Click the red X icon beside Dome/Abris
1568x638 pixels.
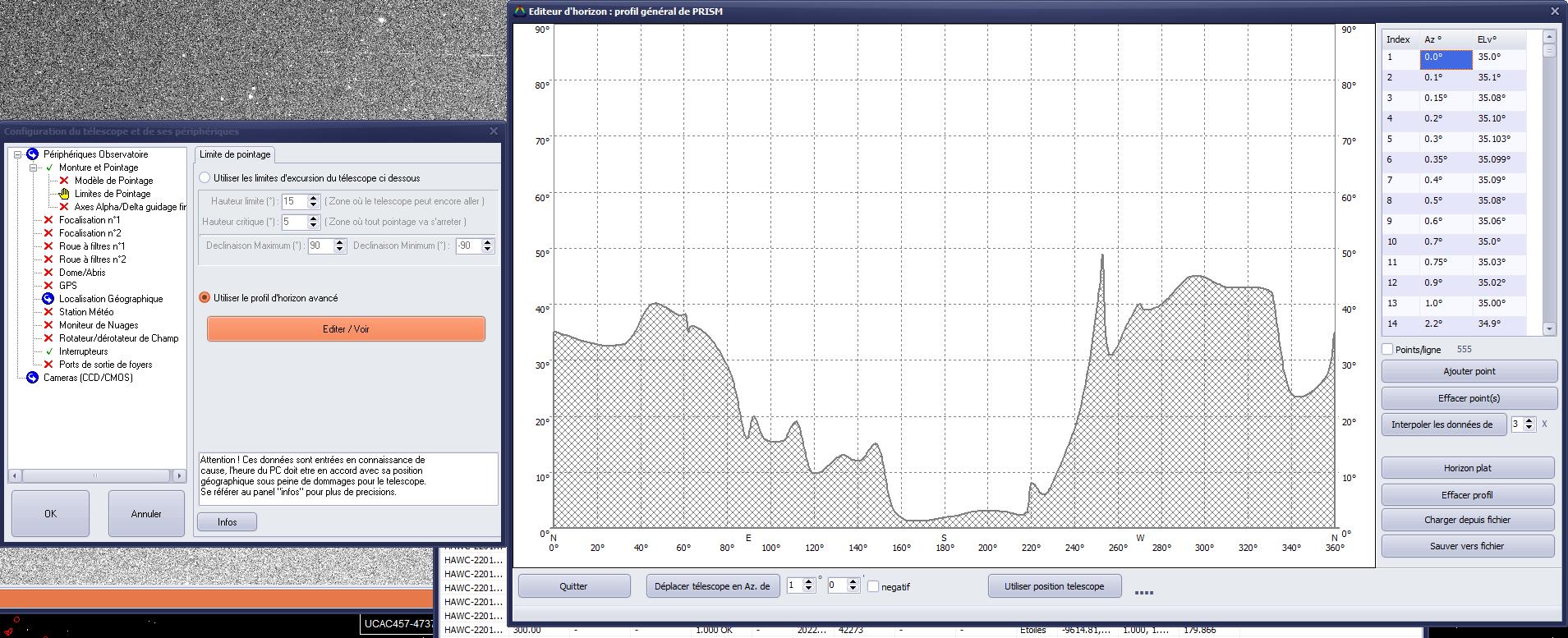48,273
